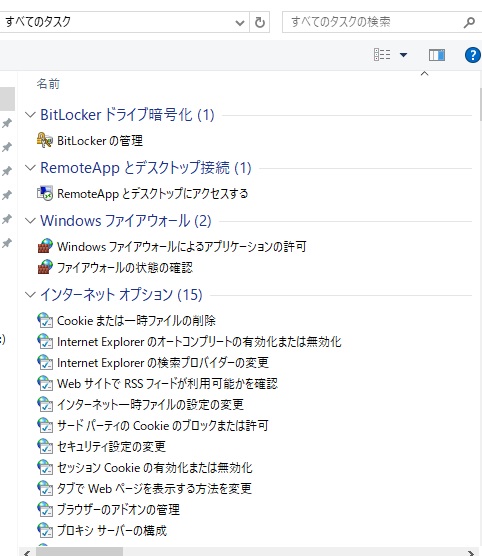Screen dimensions: 482x556
Task: Click the view layout icon
Action: point(382,55)
